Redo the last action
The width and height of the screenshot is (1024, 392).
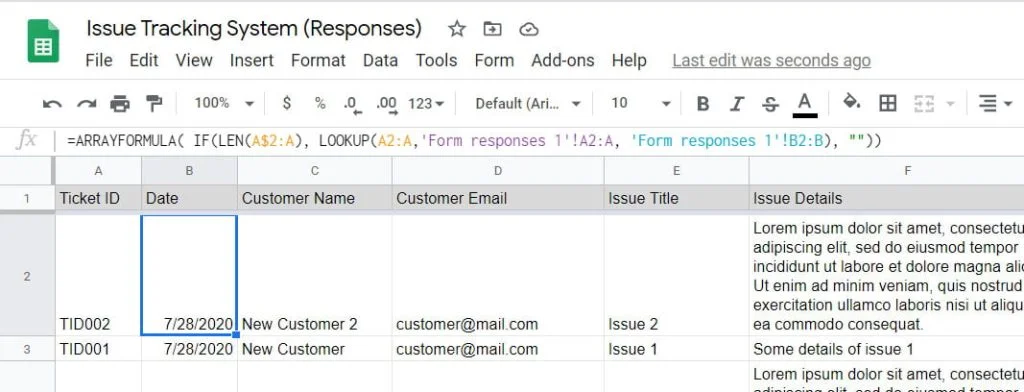point(86,103)
